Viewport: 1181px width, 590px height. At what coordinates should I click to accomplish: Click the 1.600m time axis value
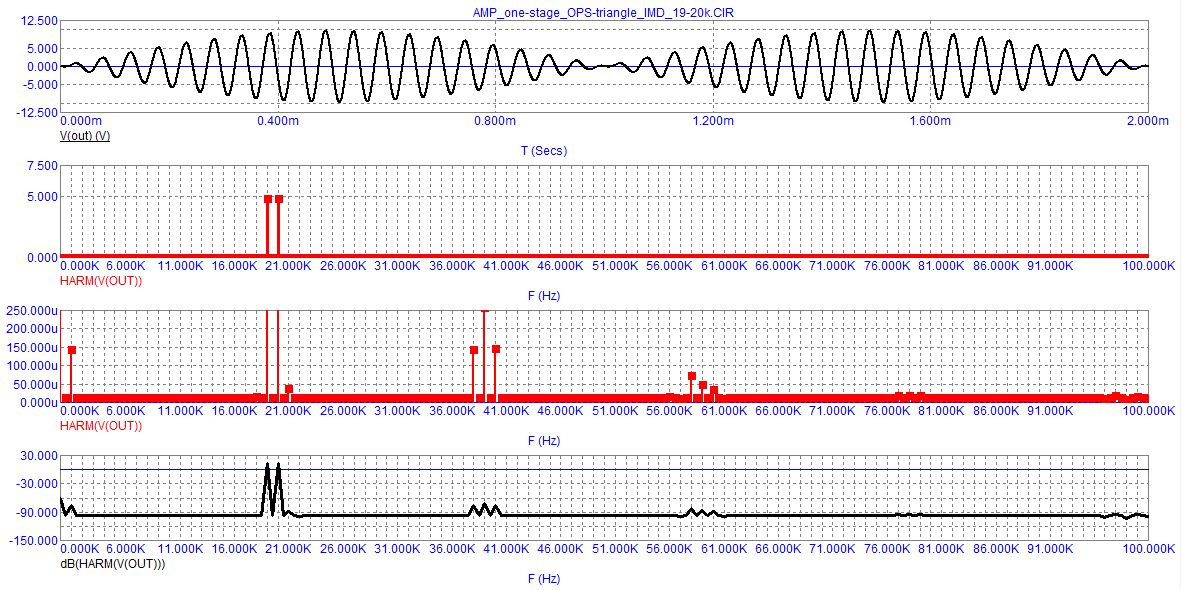(930, 121)
